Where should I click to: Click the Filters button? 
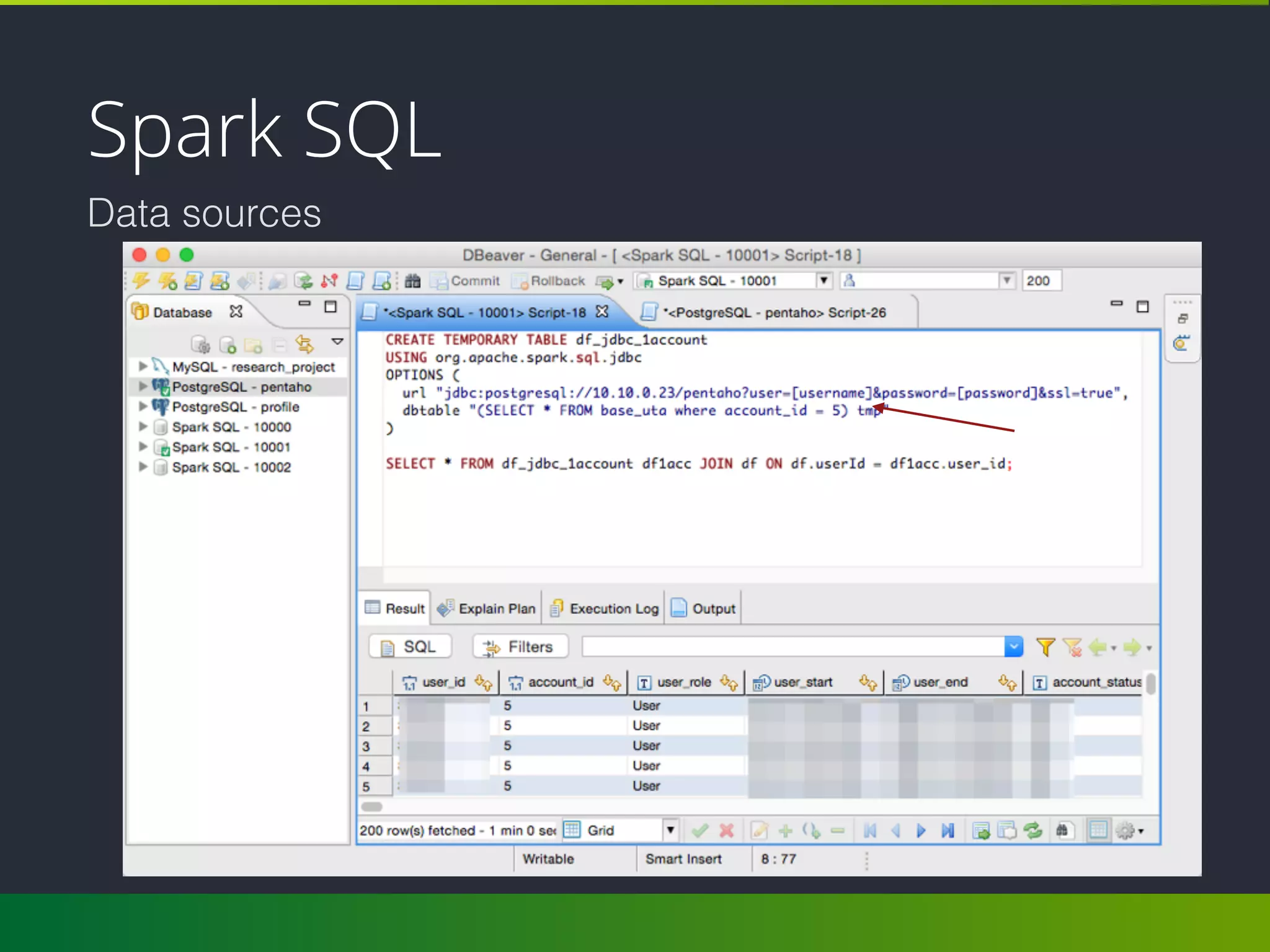pyautogui.click(x=520, y=646)
